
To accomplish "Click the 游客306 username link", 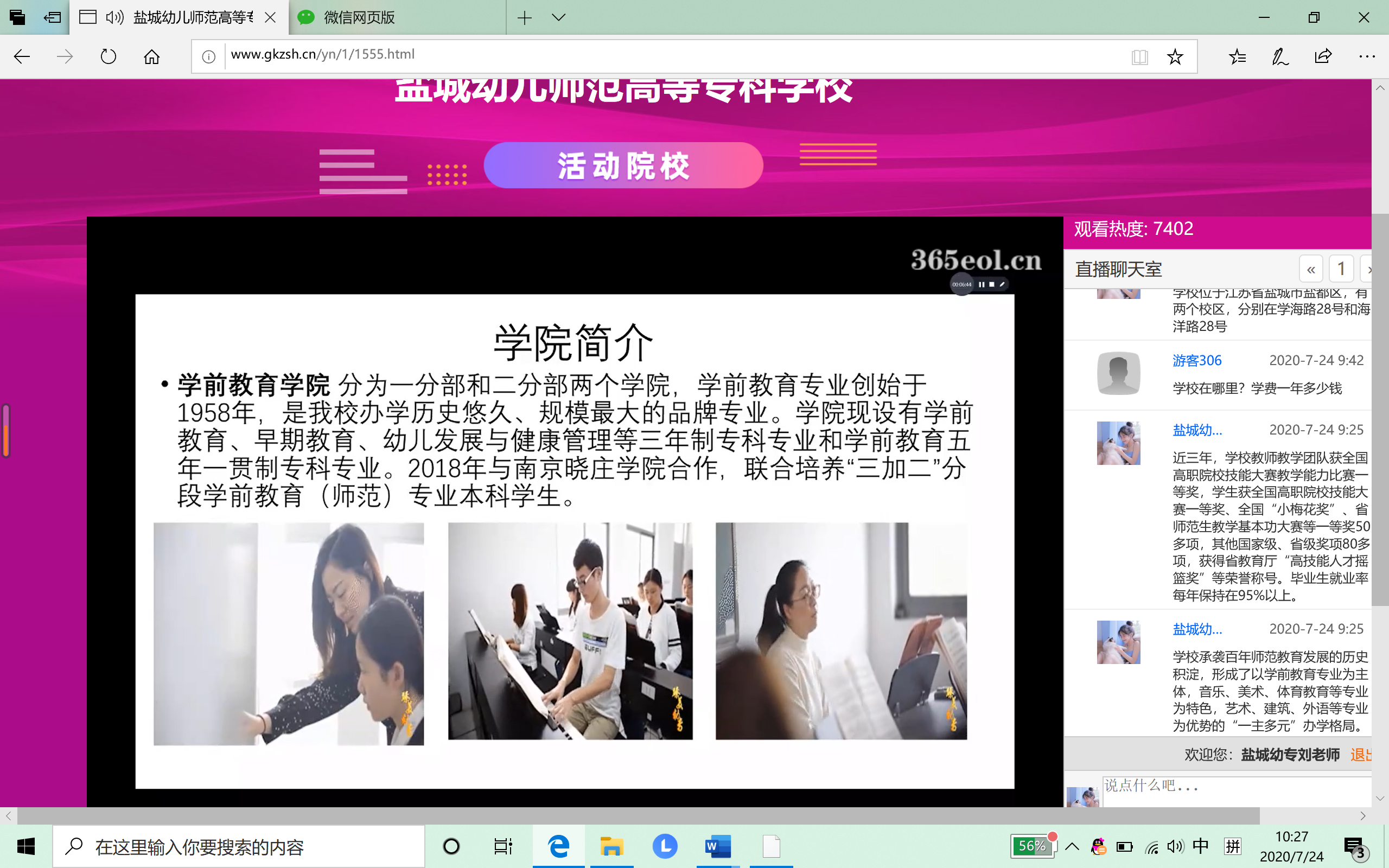I will pyautogui.click(x=1197, y=361).
